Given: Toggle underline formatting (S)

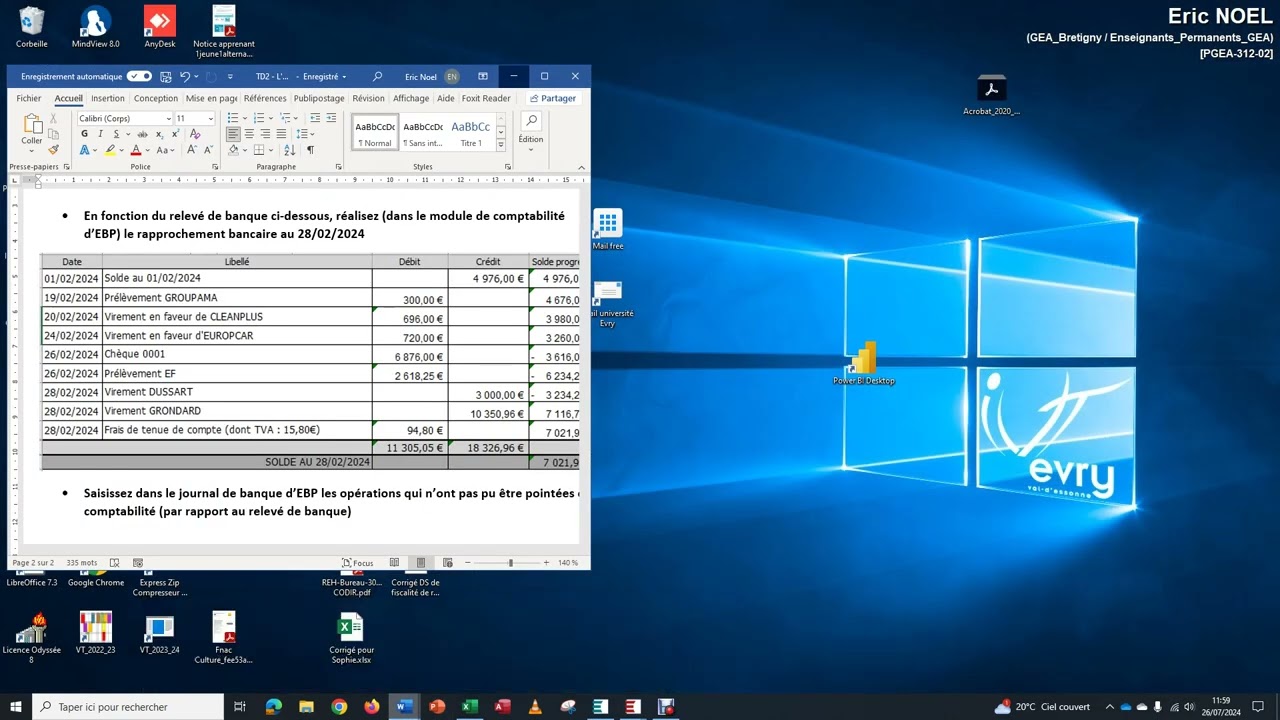Looking at the screenshot, I should (x=115, y=134).
